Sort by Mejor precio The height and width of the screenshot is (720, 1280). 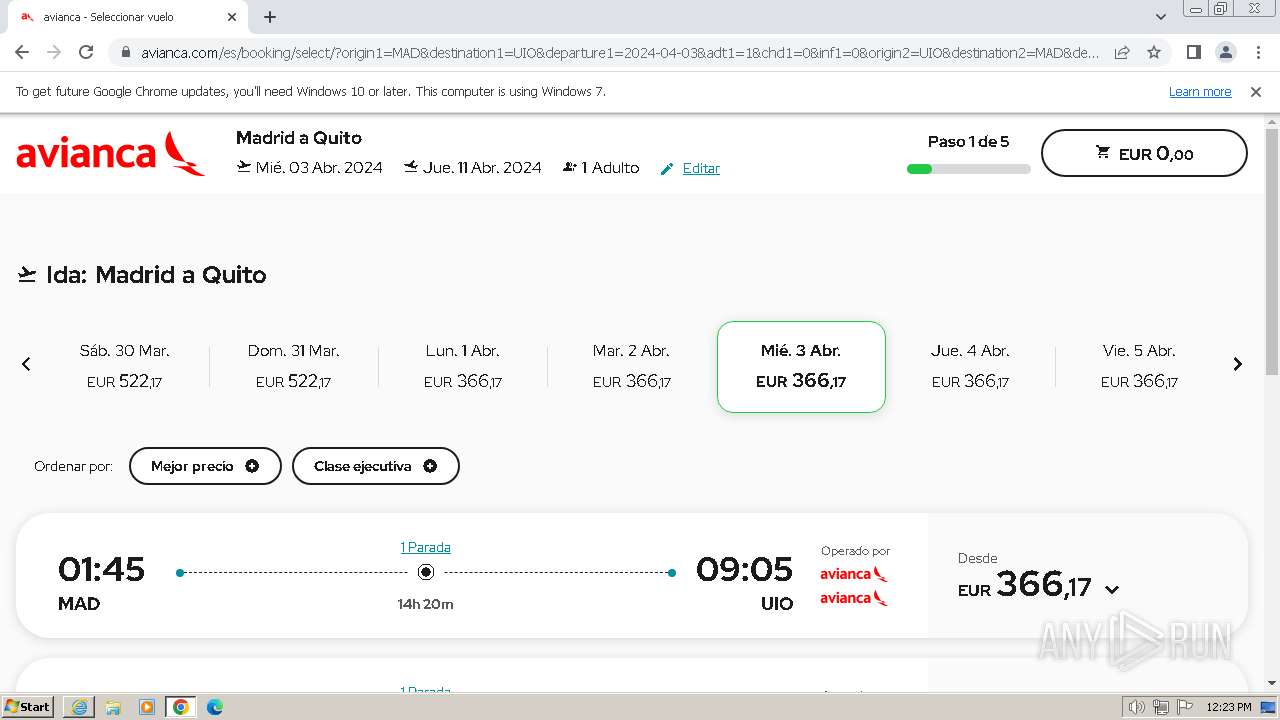pos(205,466)
